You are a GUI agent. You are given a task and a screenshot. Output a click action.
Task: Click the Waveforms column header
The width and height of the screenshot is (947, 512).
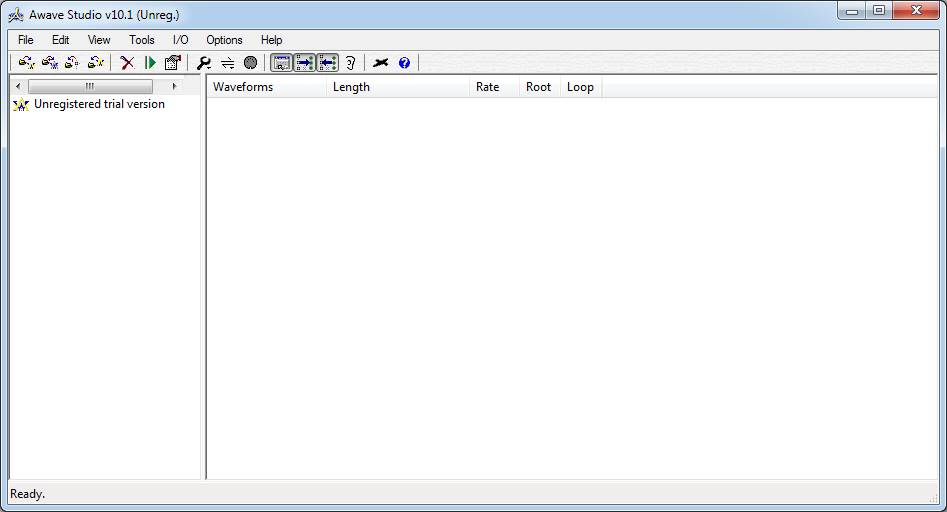pyautogui.click(x=266, y=87)
